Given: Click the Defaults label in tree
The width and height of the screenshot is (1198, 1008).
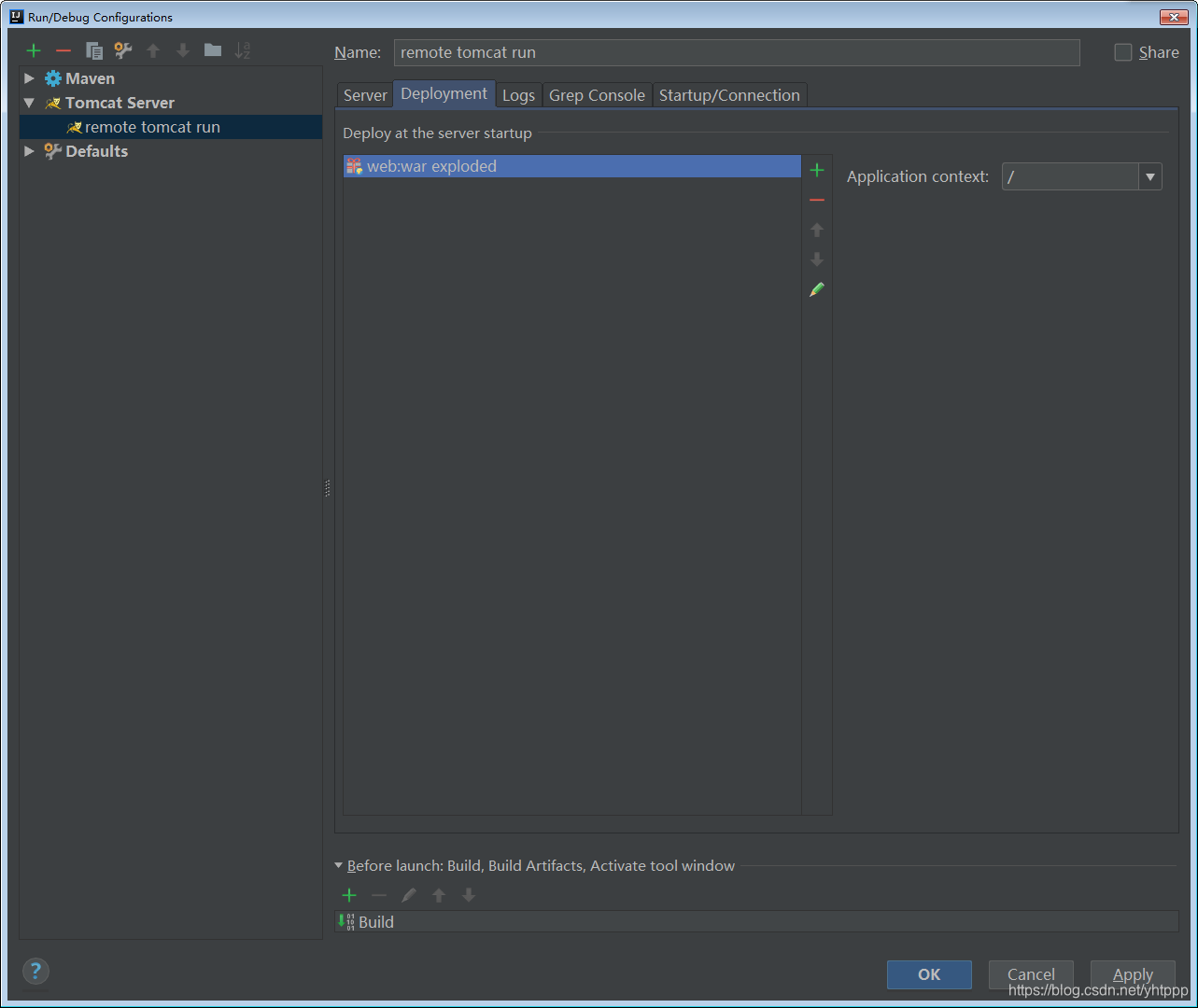Looking at the screenshot, I should tap(97, 151).
